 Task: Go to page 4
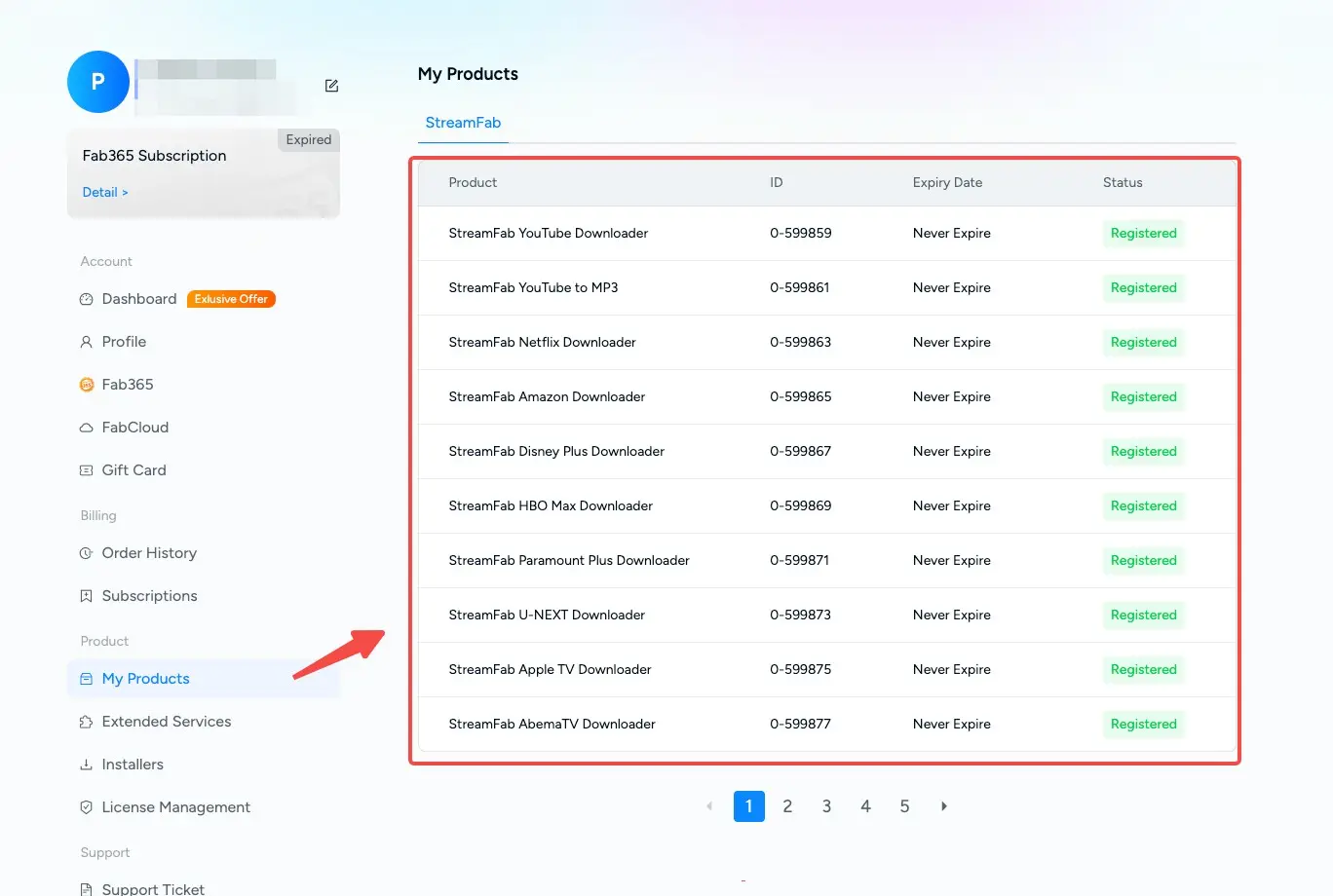(865, 806)
